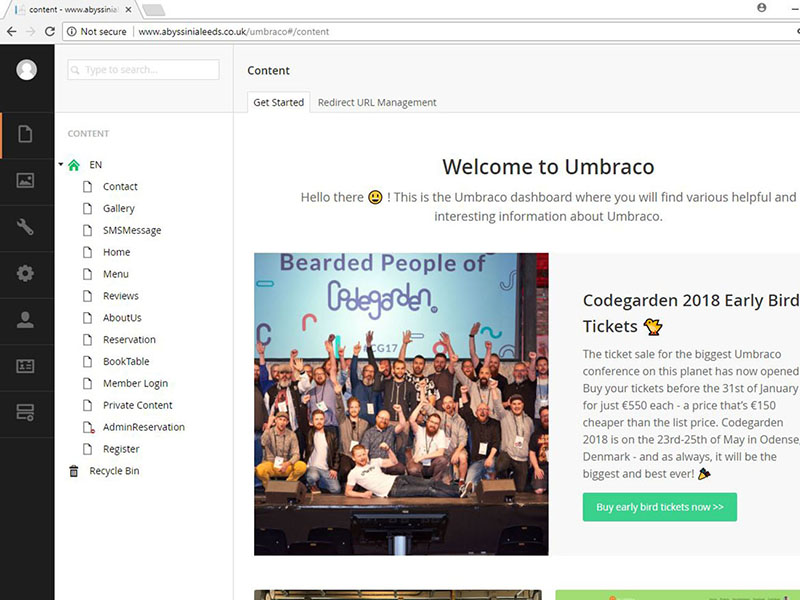The width and height of the screenshot is (800, 600).
Task: Click the Not secure site info icon
Action: tap(72, 32)
